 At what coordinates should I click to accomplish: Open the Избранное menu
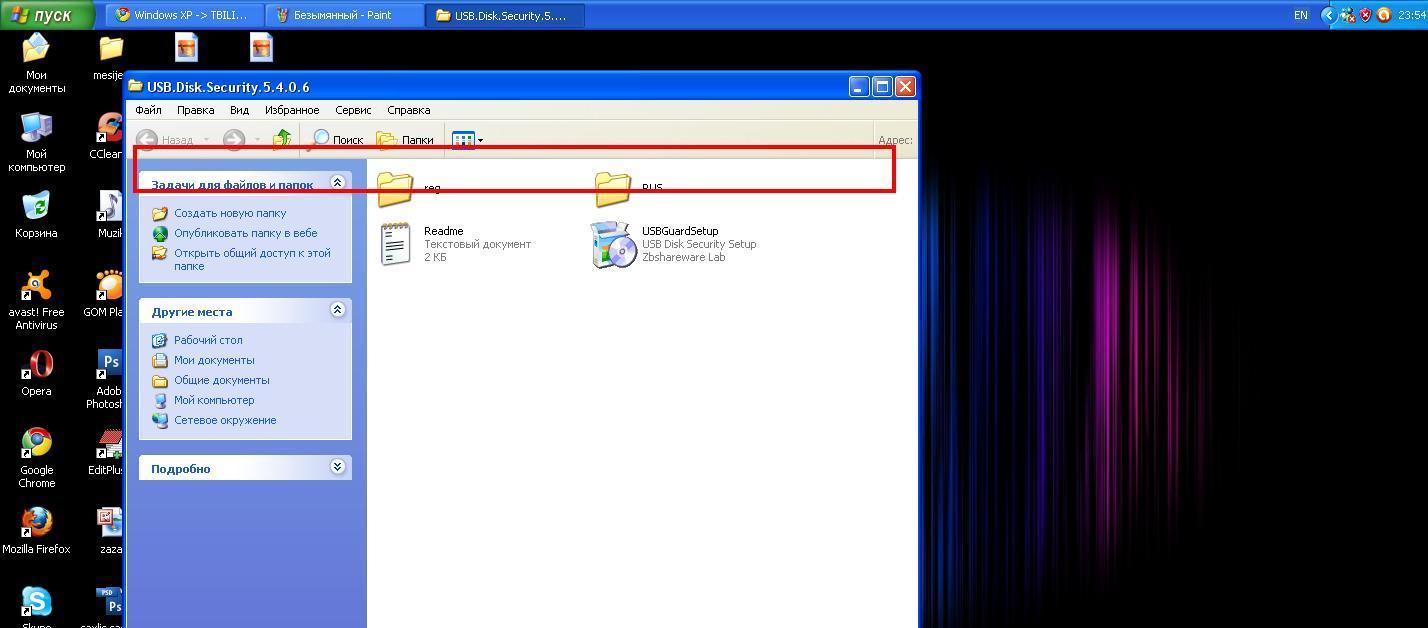coord(292,110)
